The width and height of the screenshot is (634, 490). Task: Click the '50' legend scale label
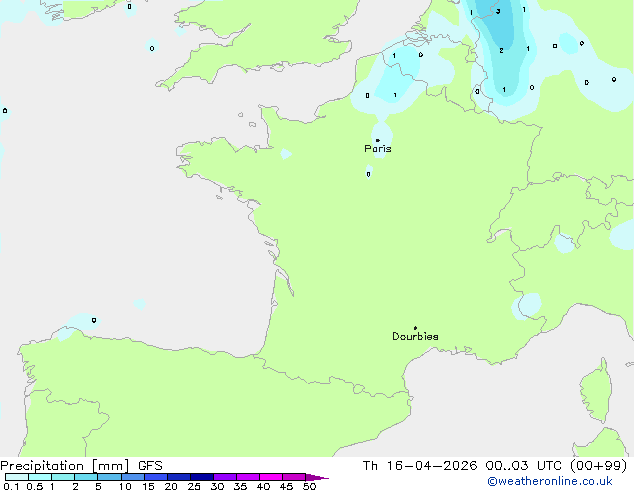pyautogui.click(x=310, y=486)
